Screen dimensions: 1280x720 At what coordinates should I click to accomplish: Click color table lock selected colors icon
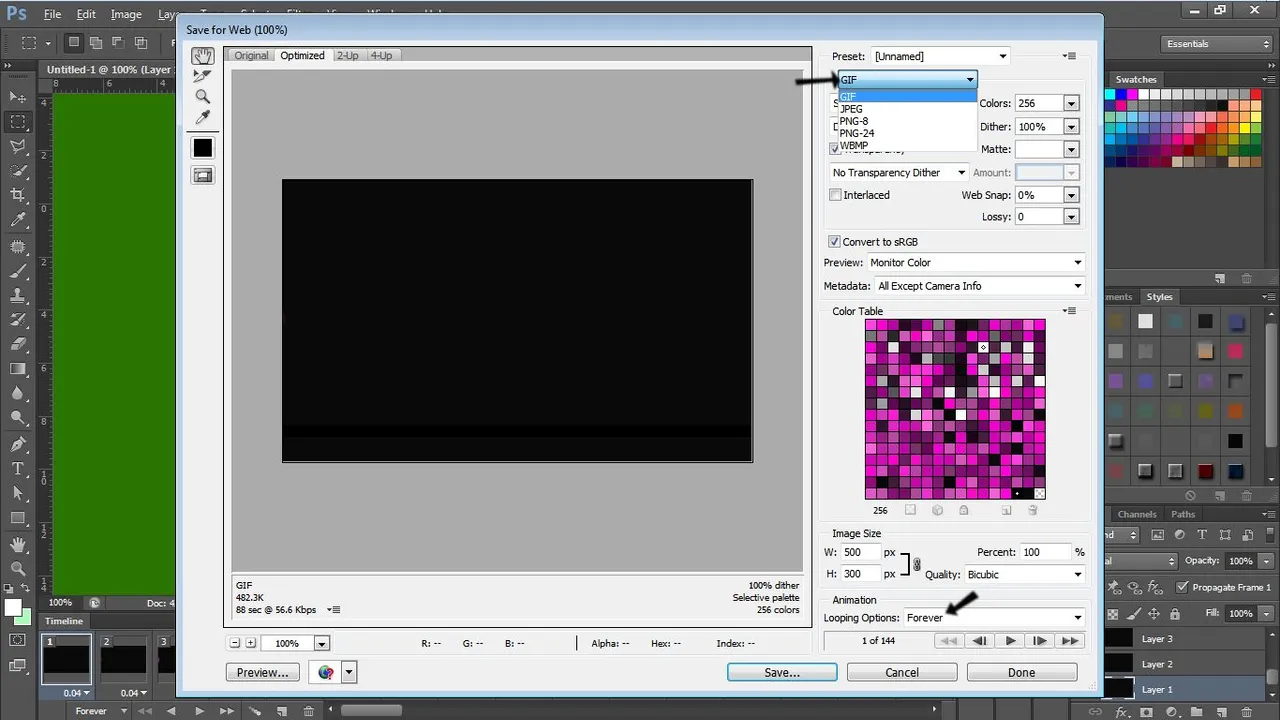click(964, 510)
